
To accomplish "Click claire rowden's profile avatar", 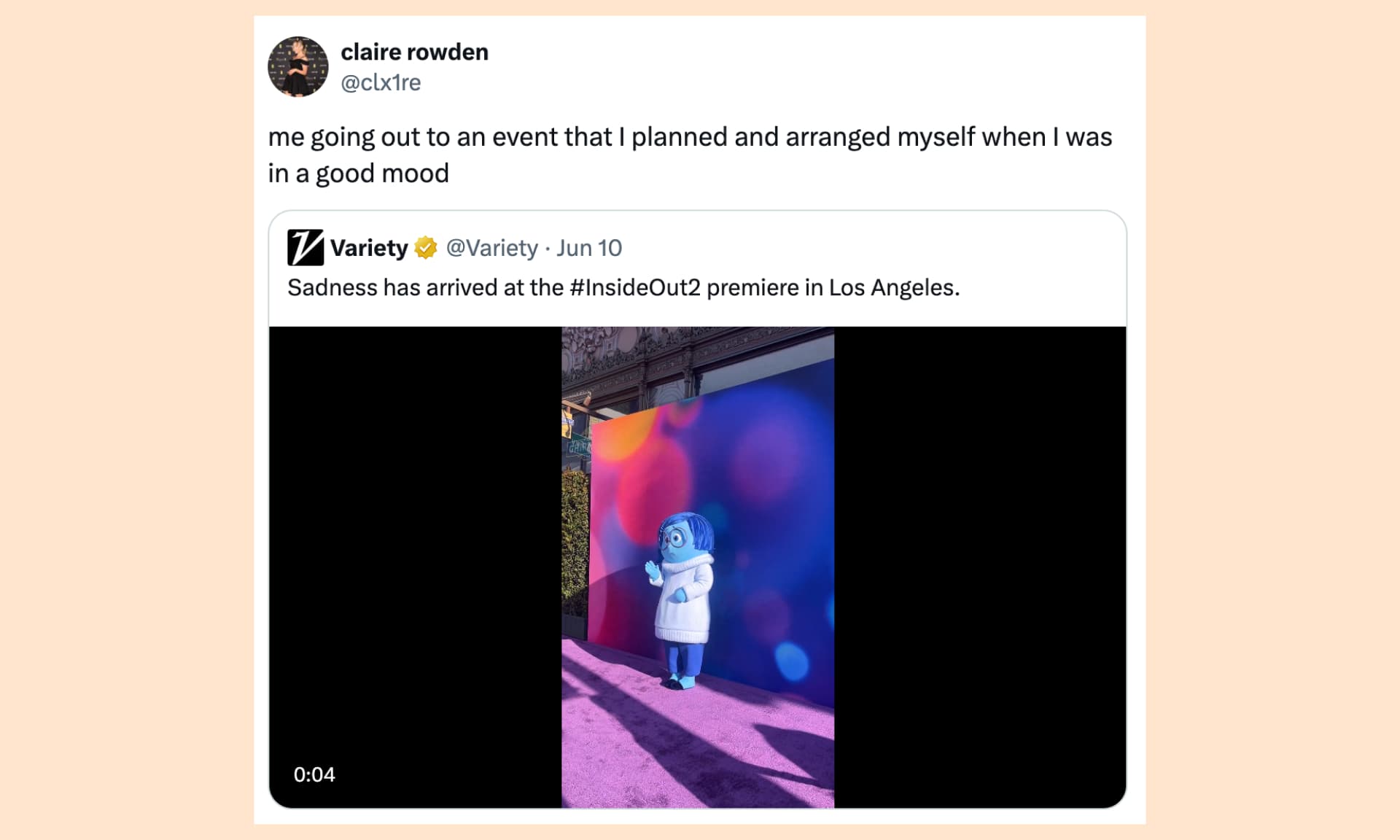I will pyautogui.click(x=297, y=67).
